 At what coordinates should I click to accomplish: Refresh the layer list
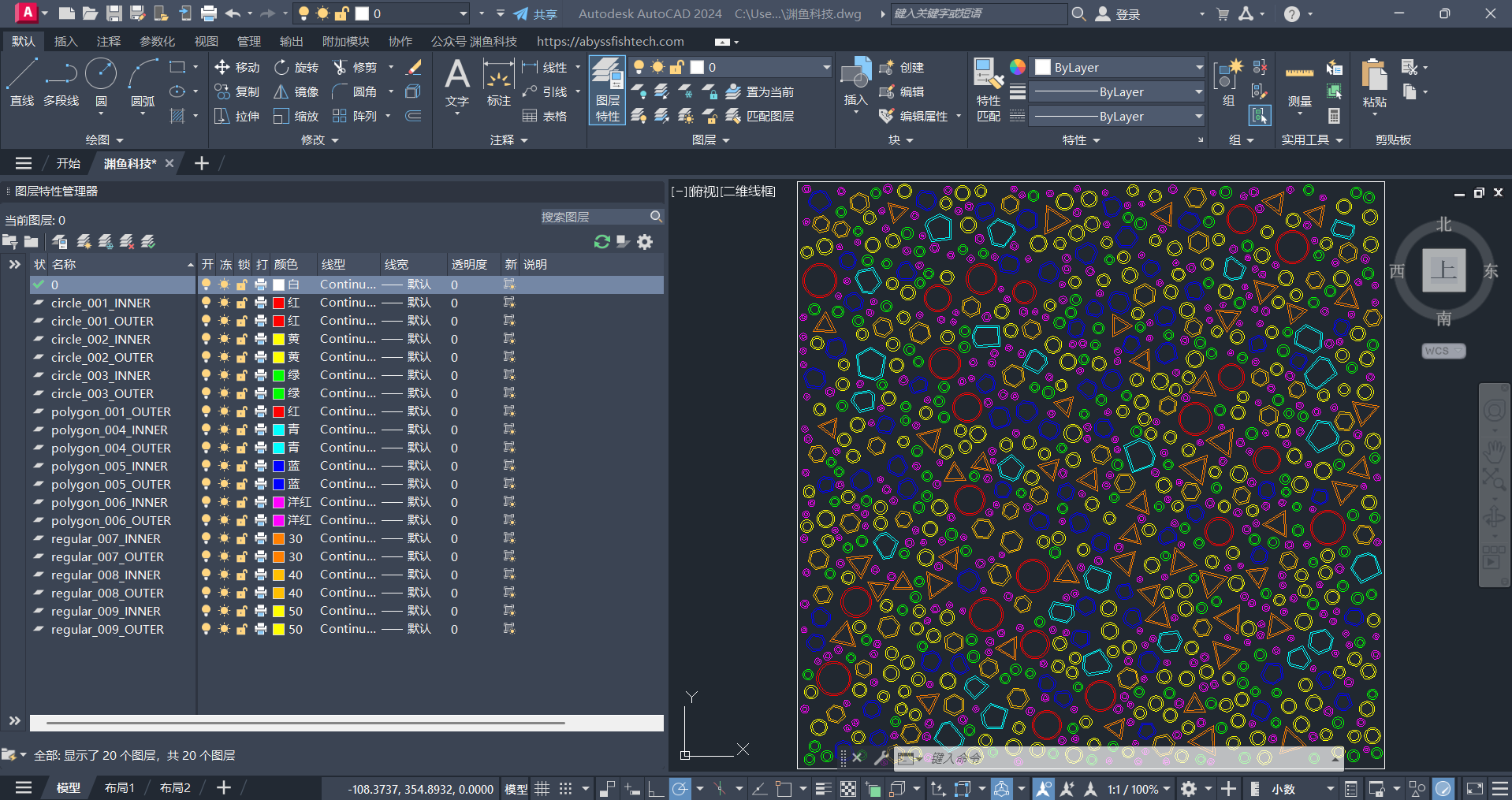coord(602,242)
